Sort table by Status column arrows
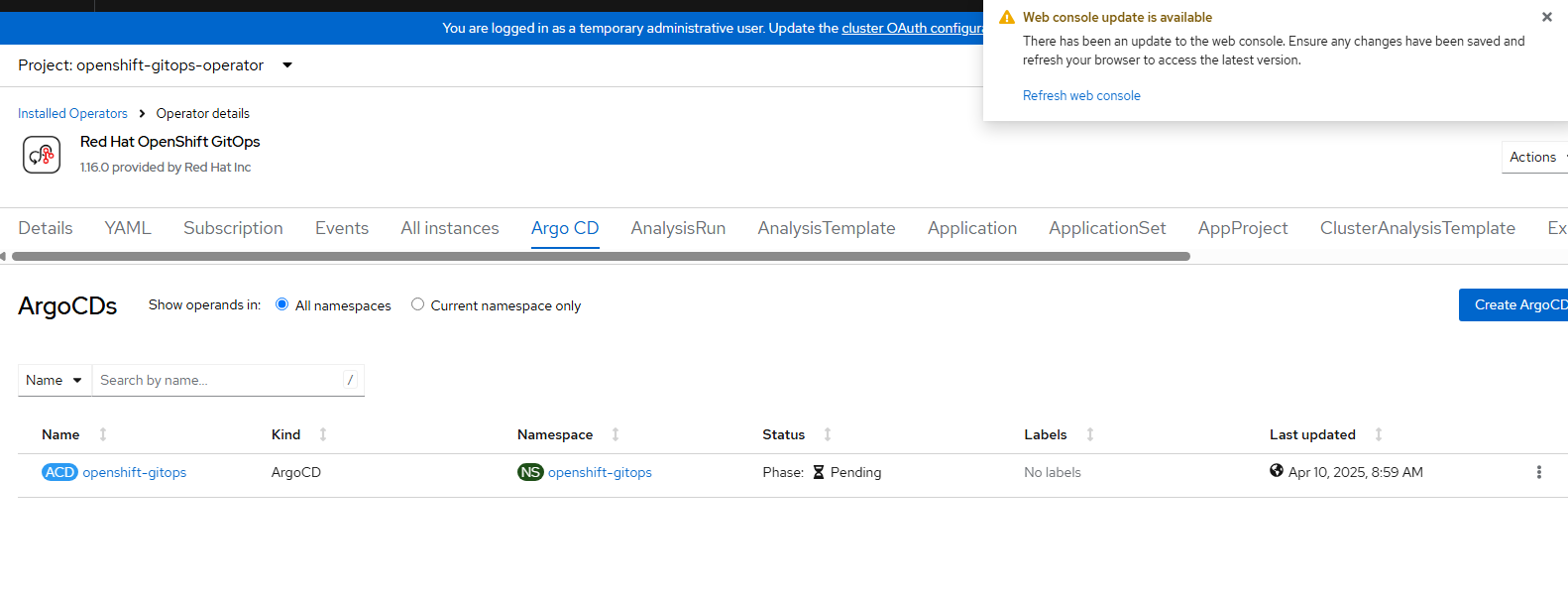The image size is (1568, 598). (x=828, y=434)
